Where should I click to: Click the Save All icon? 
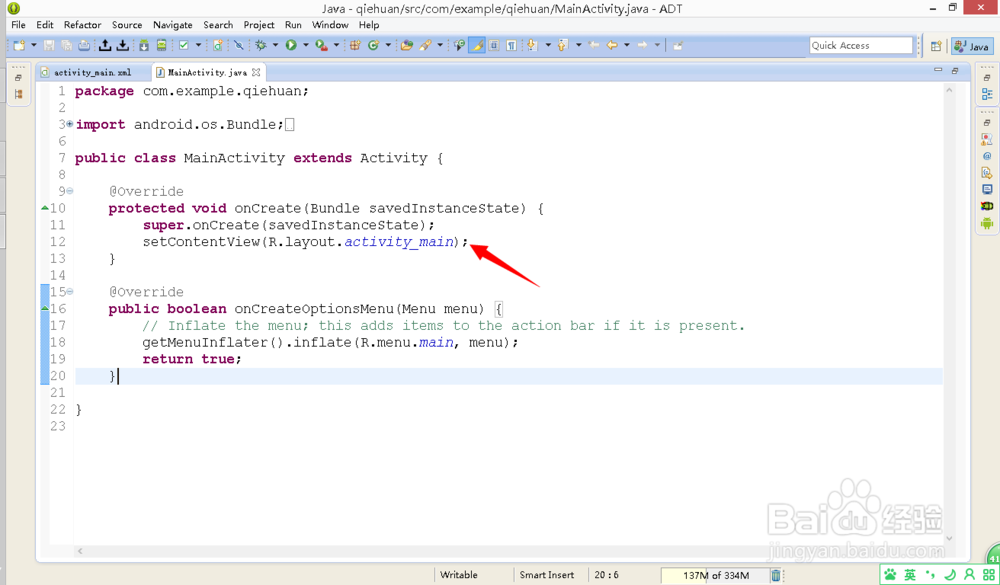click(66, 45)
